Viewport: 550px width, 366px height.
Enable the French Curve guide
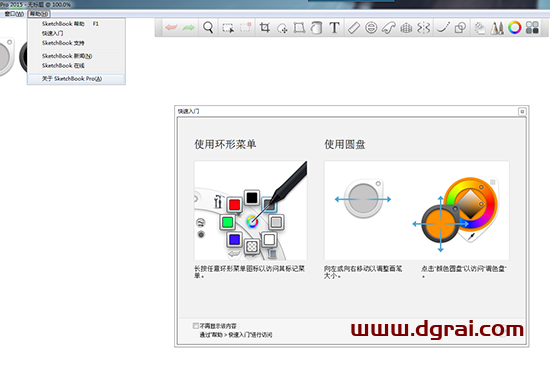[x=389, y=28]
